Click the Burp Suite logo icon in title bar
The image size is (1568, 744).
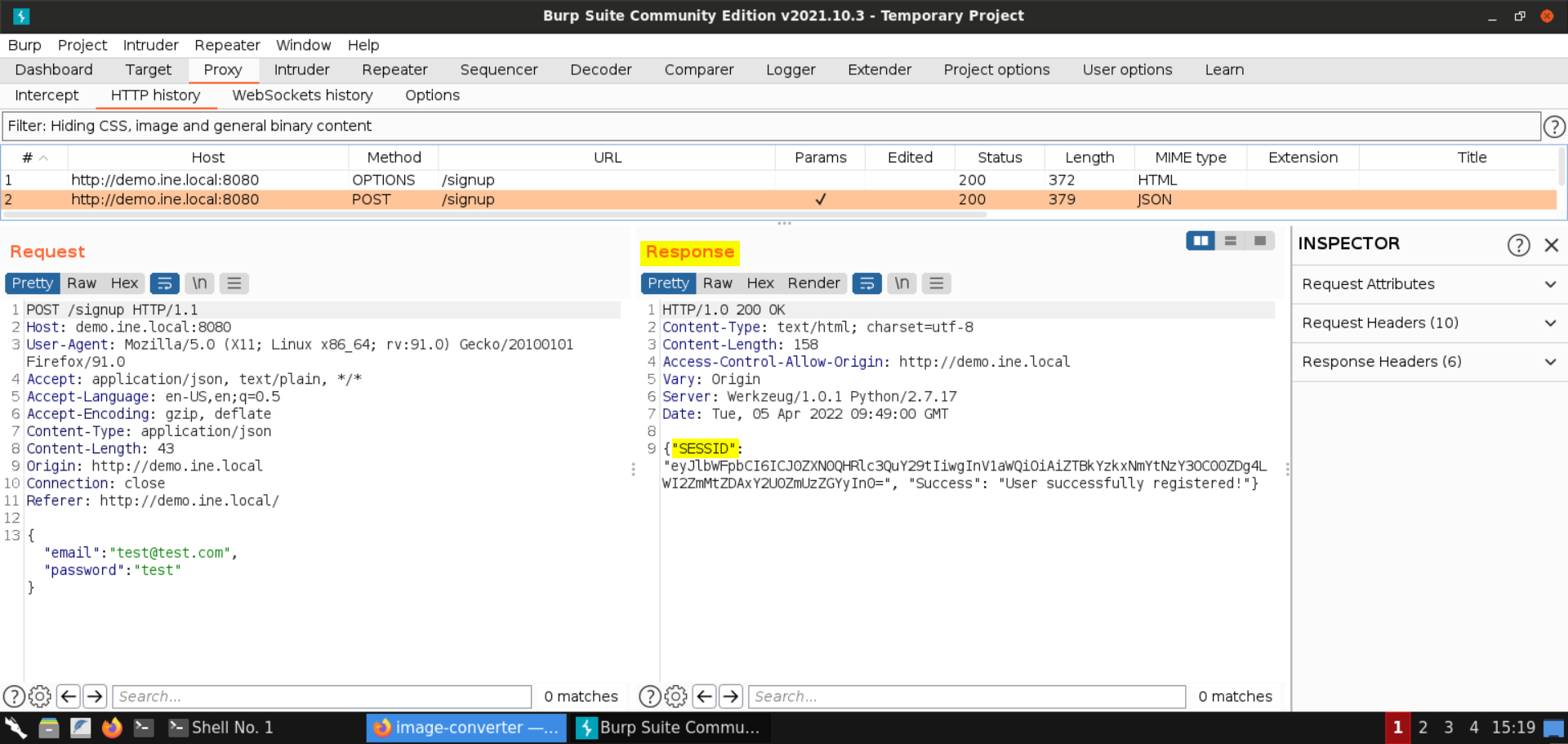pyautogui.click(x=21, y=16)
